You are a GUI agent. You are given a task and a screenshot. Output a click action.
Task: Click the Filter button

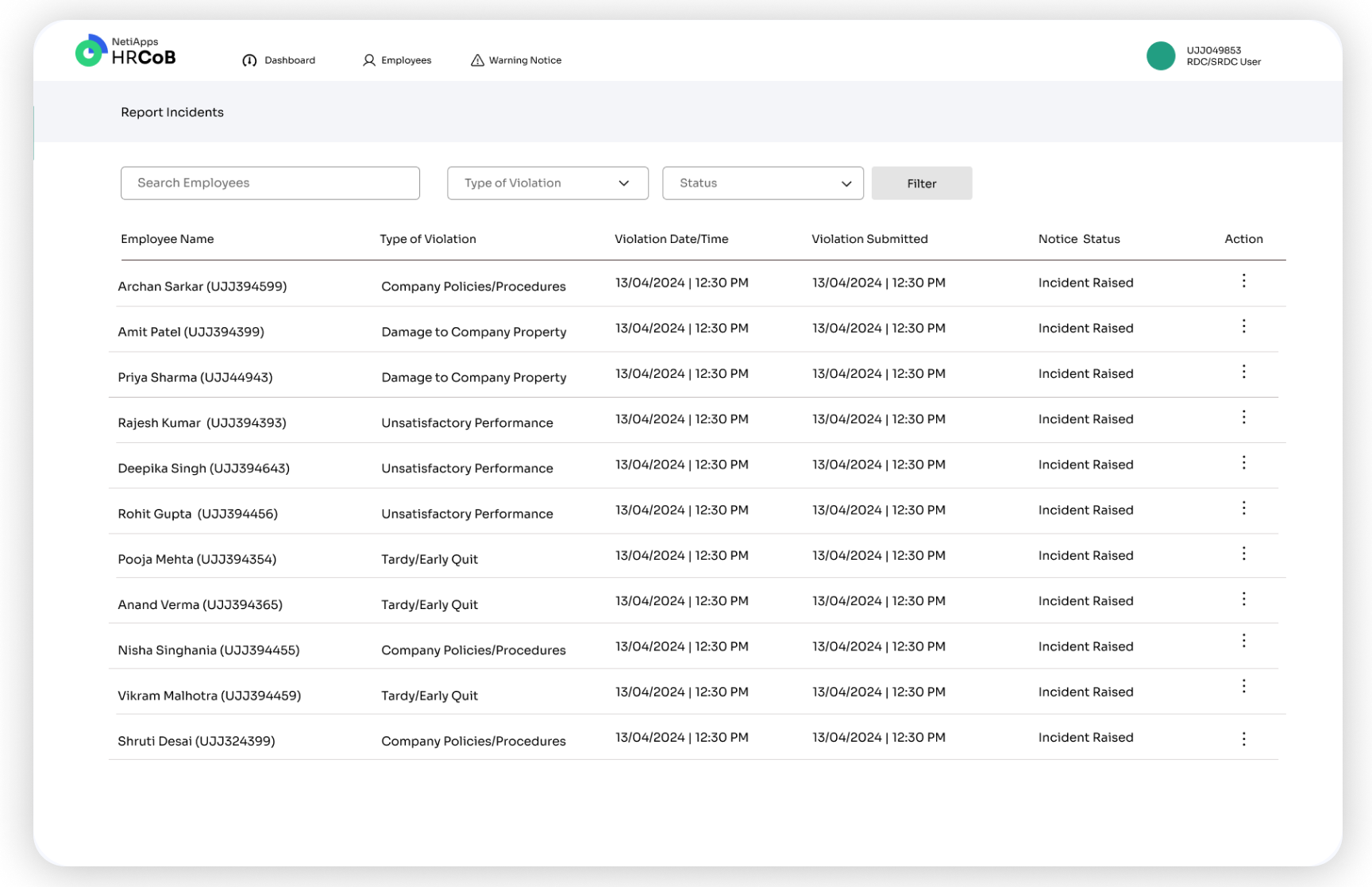click(921, 183)
